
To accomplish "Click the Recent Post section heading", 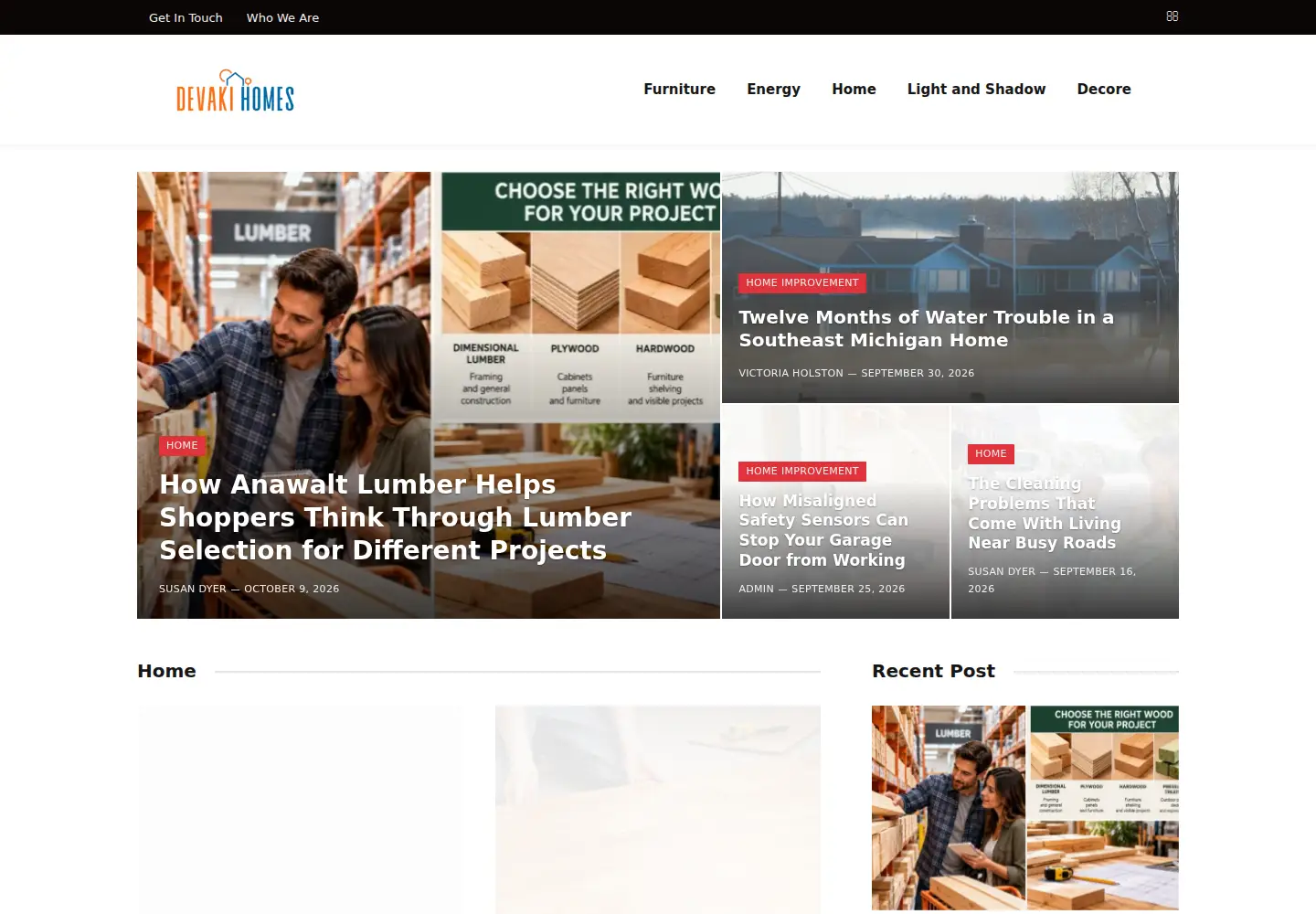I will coord(933,671).
